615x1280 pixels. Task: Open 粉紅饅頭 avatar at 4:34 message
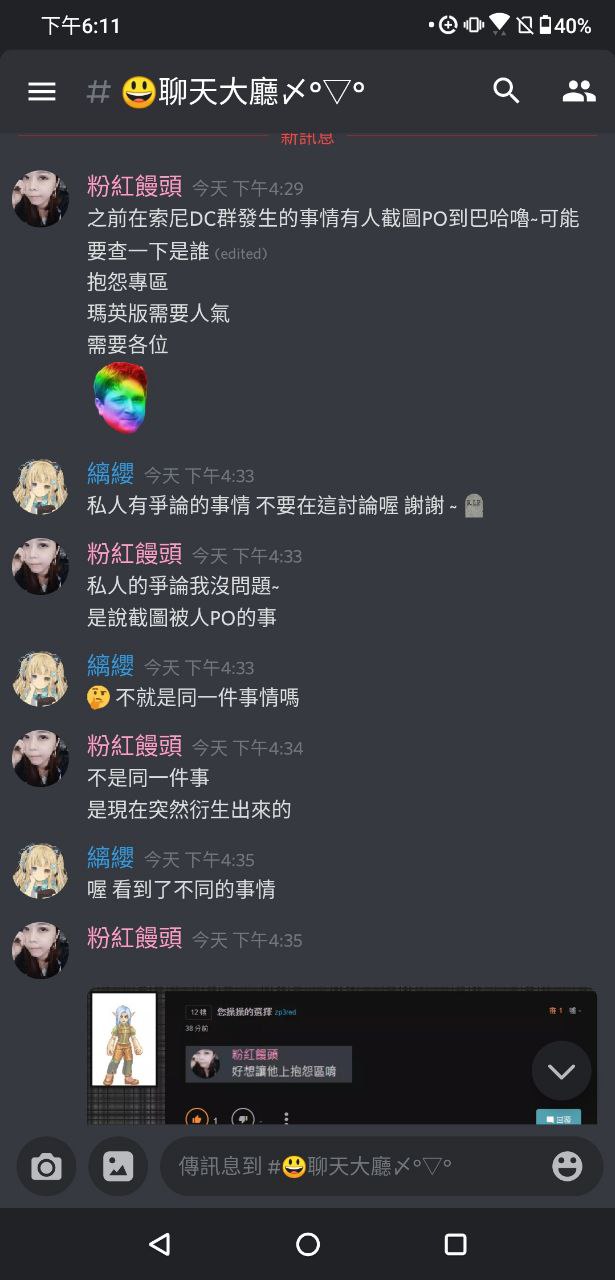click(x=40, y=758)
